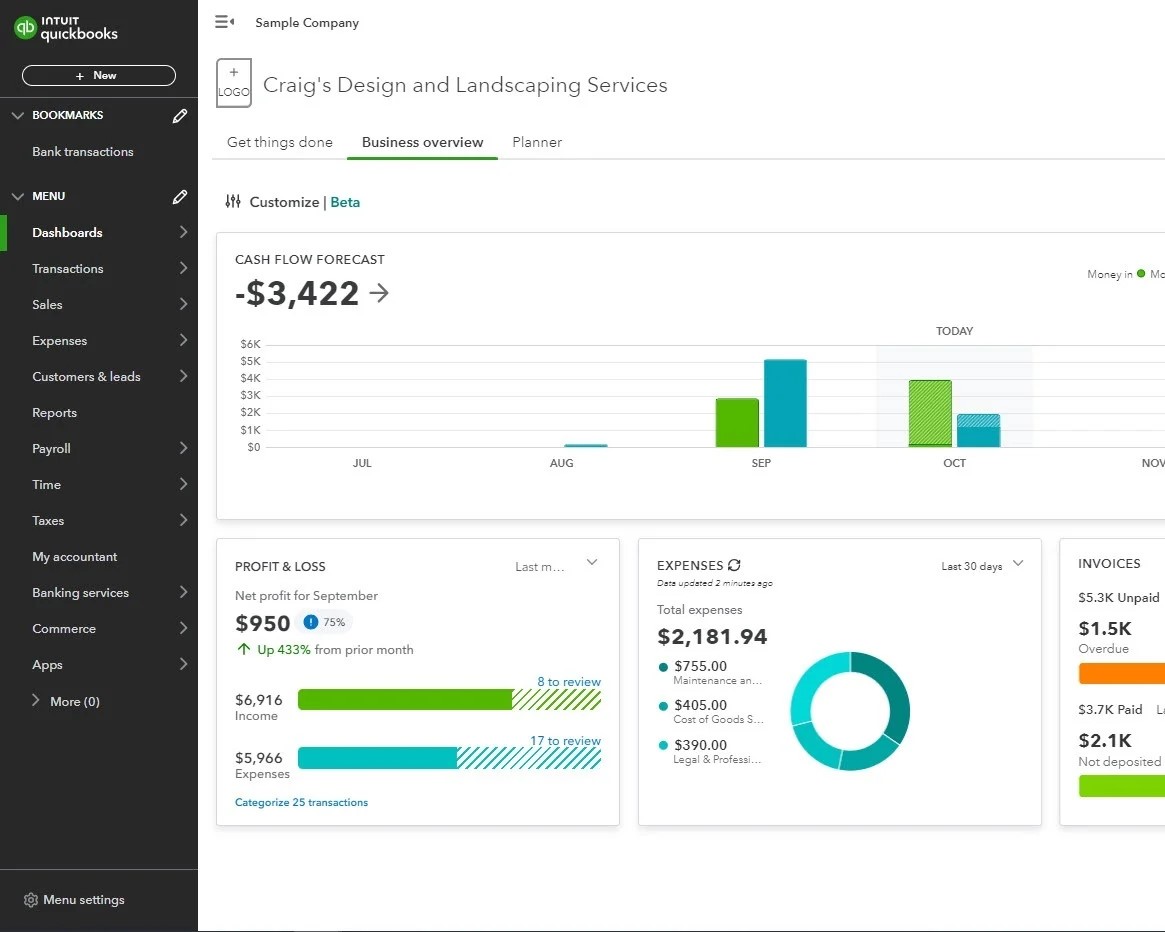This screenshot has height=932, width=1165.
Task: Click the orange Overdue invoices bar
Action: click(x=1121, y=674)
